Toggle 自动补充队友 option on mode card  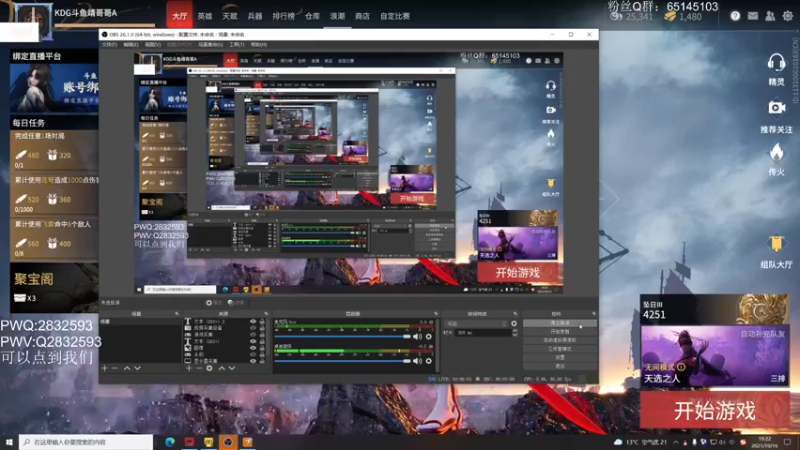pyautogui.click(x=762, y=334)
